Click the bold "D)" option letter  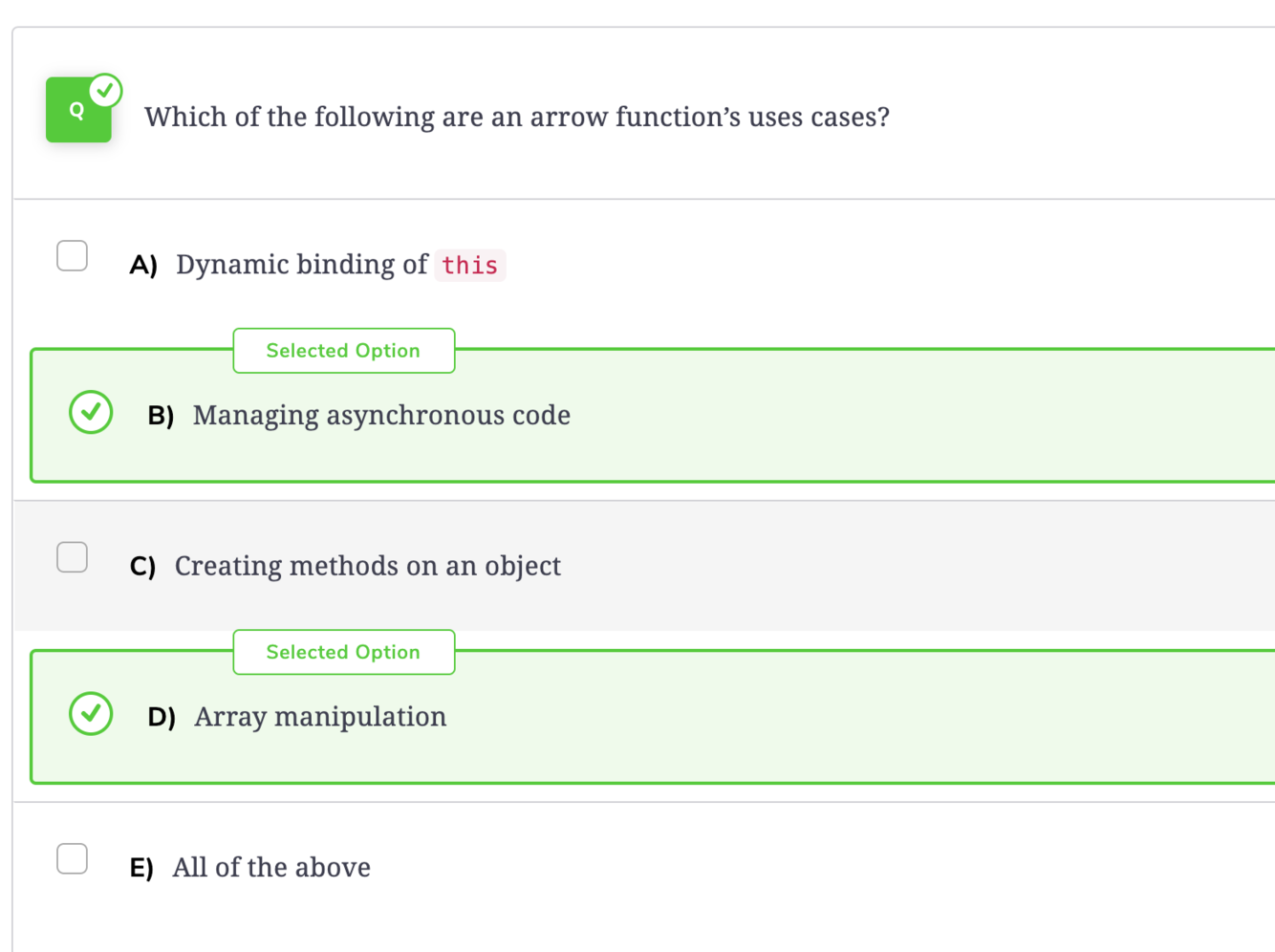[162, 717]
